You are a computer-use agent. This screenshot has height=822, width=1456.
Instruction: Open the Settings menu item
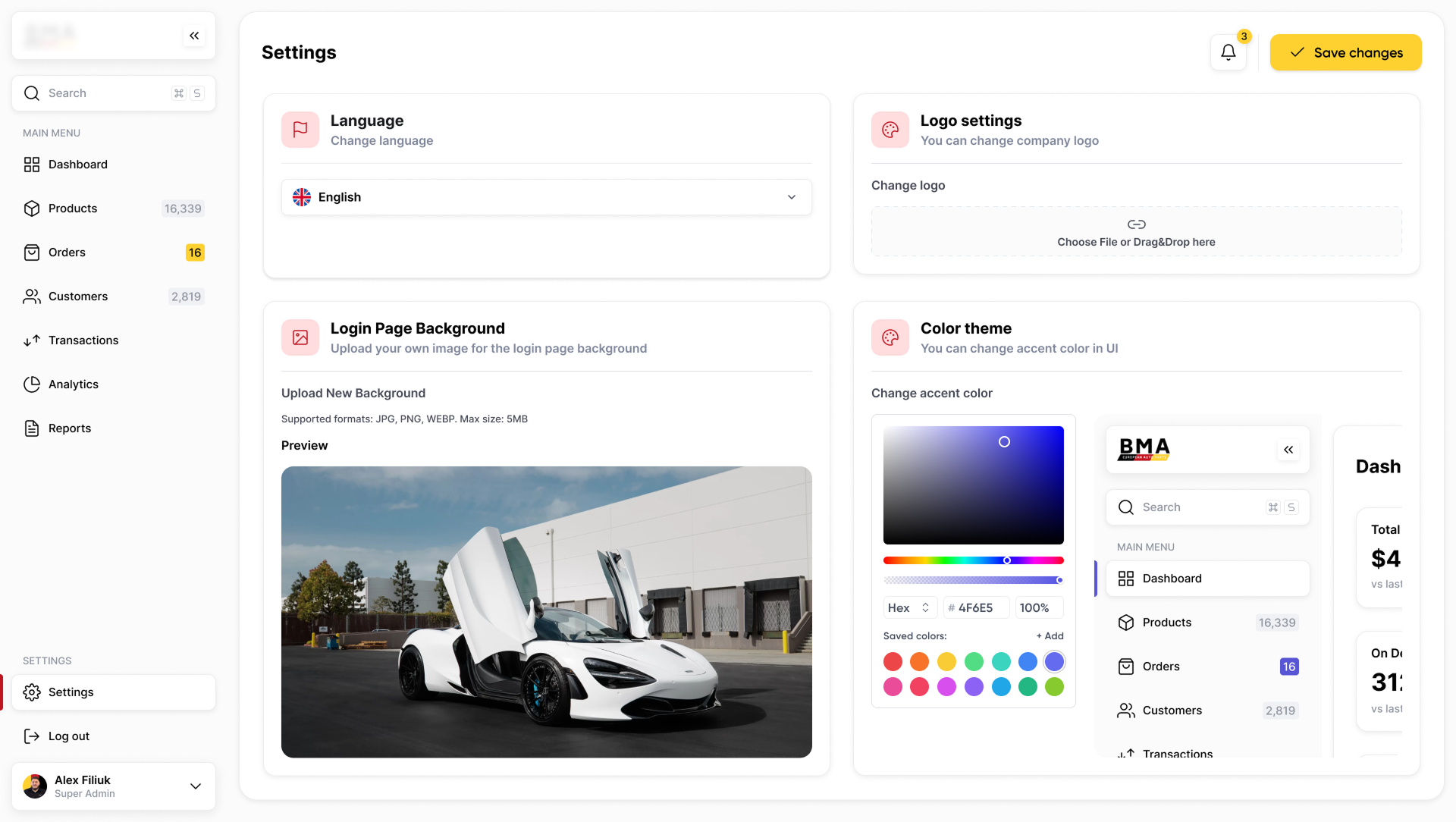pos(71,692)
